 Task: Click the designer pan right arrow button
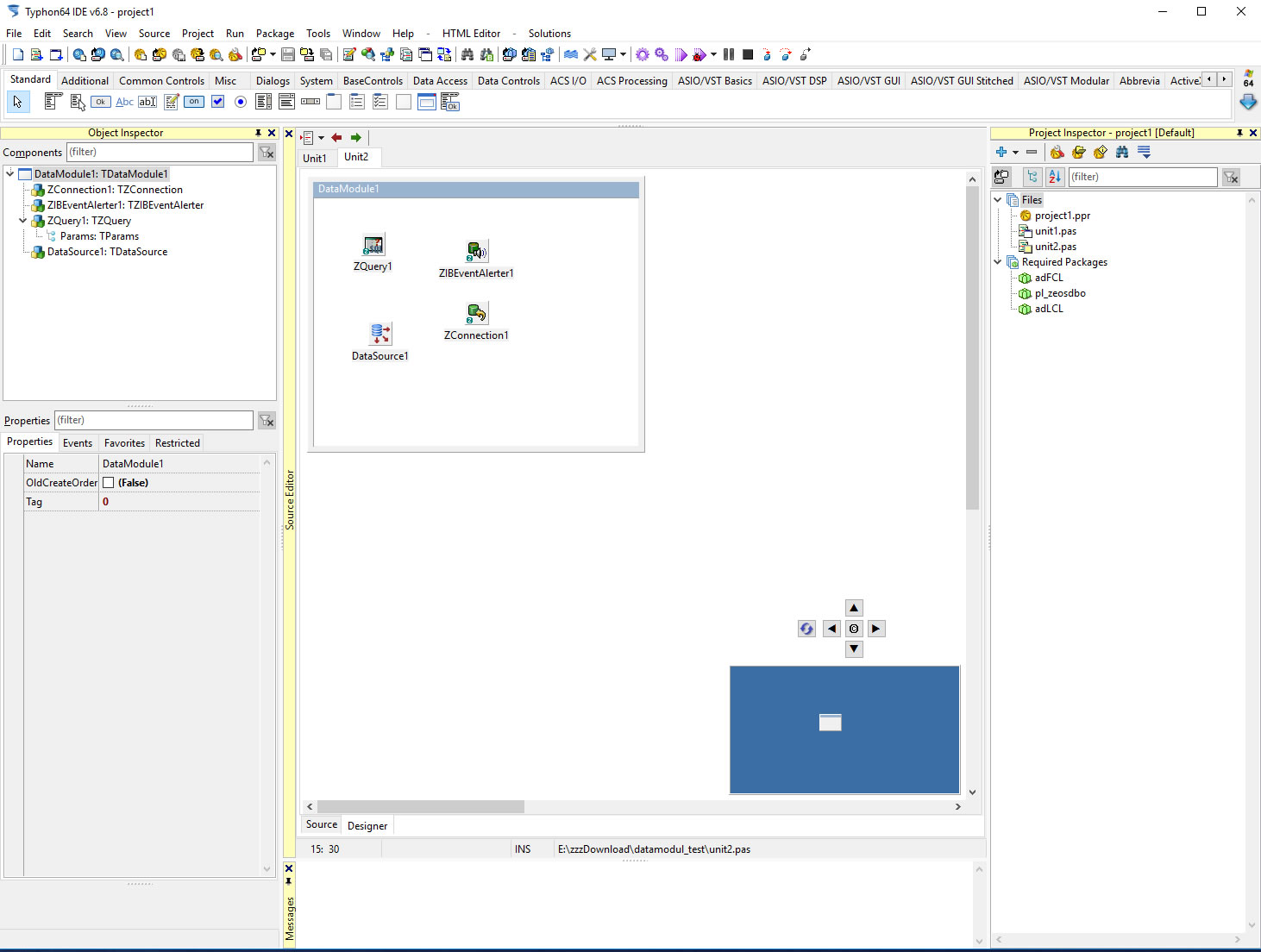pyautogui.click(x=876, y=629)
